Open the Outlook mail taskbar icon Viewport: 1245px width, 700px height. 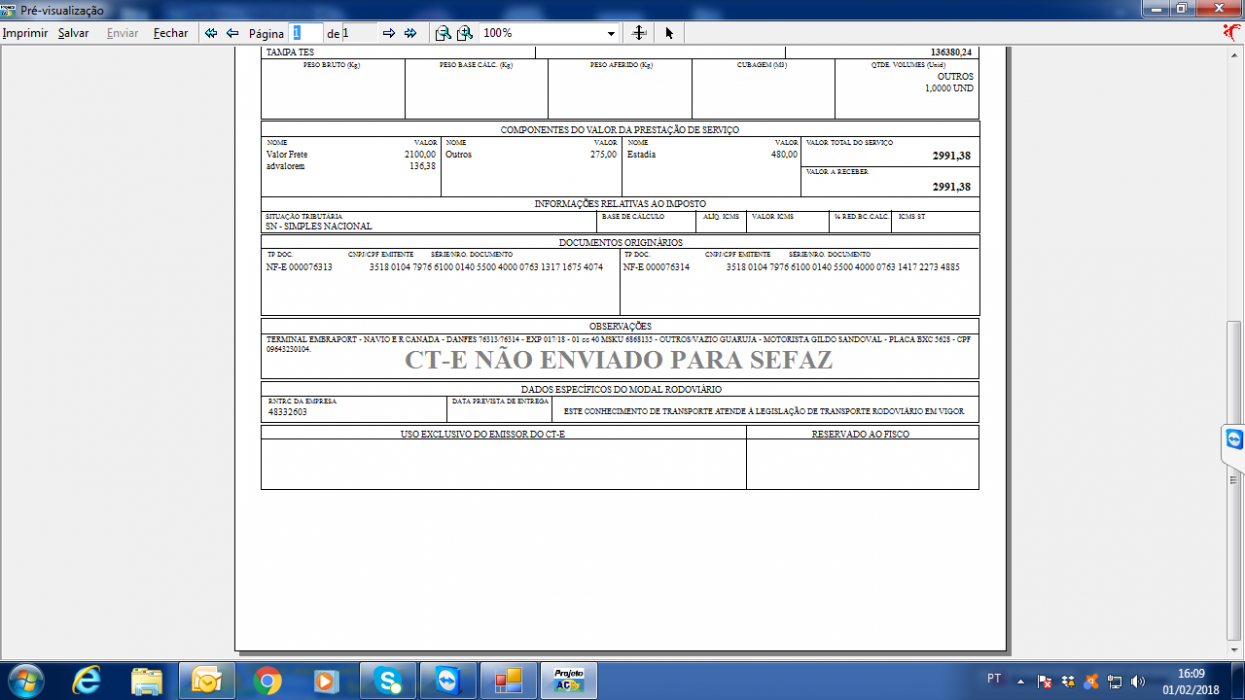[x=207, y=681]
